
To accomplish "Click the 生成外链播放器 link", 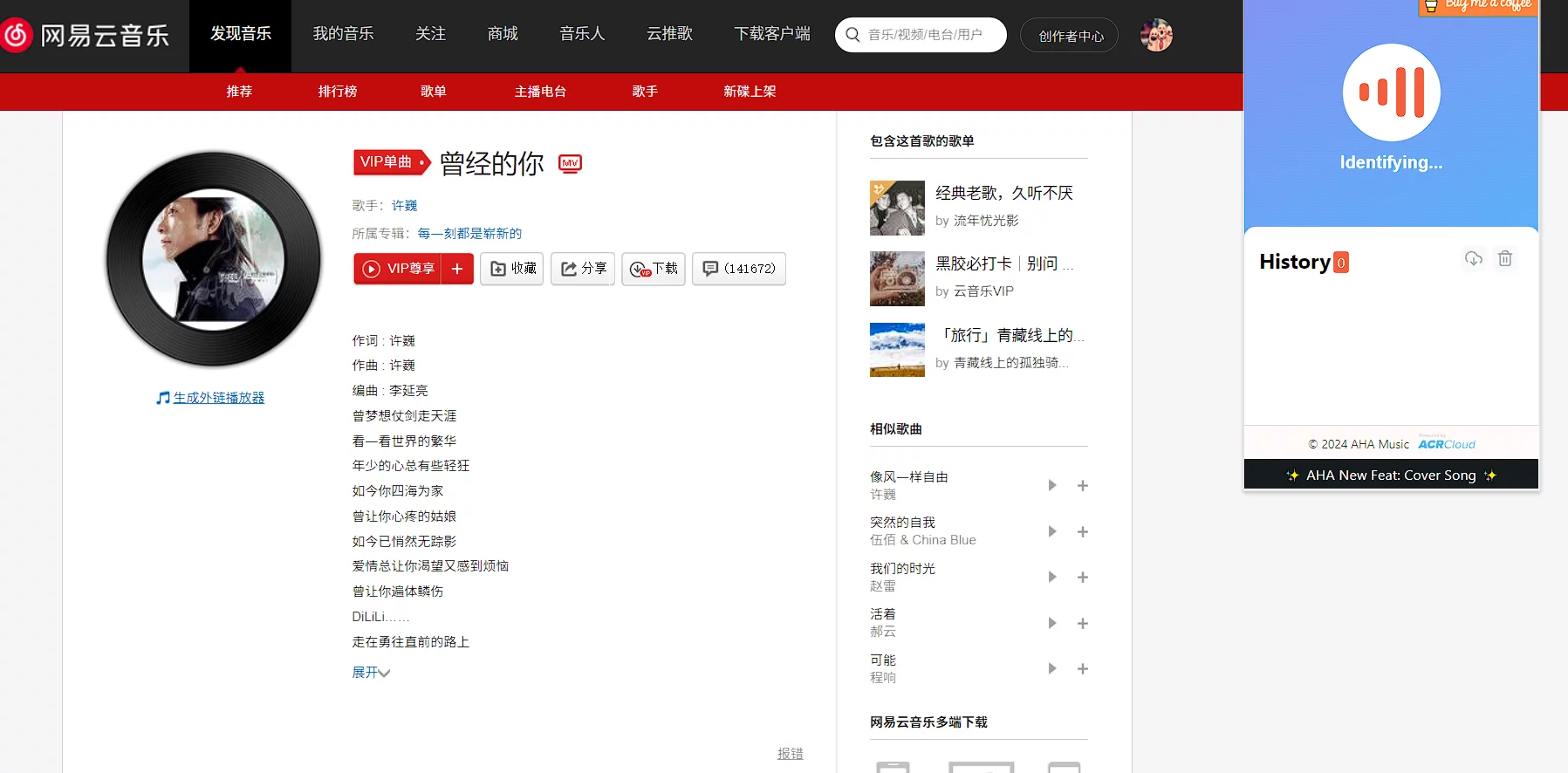I will (218, 398).
